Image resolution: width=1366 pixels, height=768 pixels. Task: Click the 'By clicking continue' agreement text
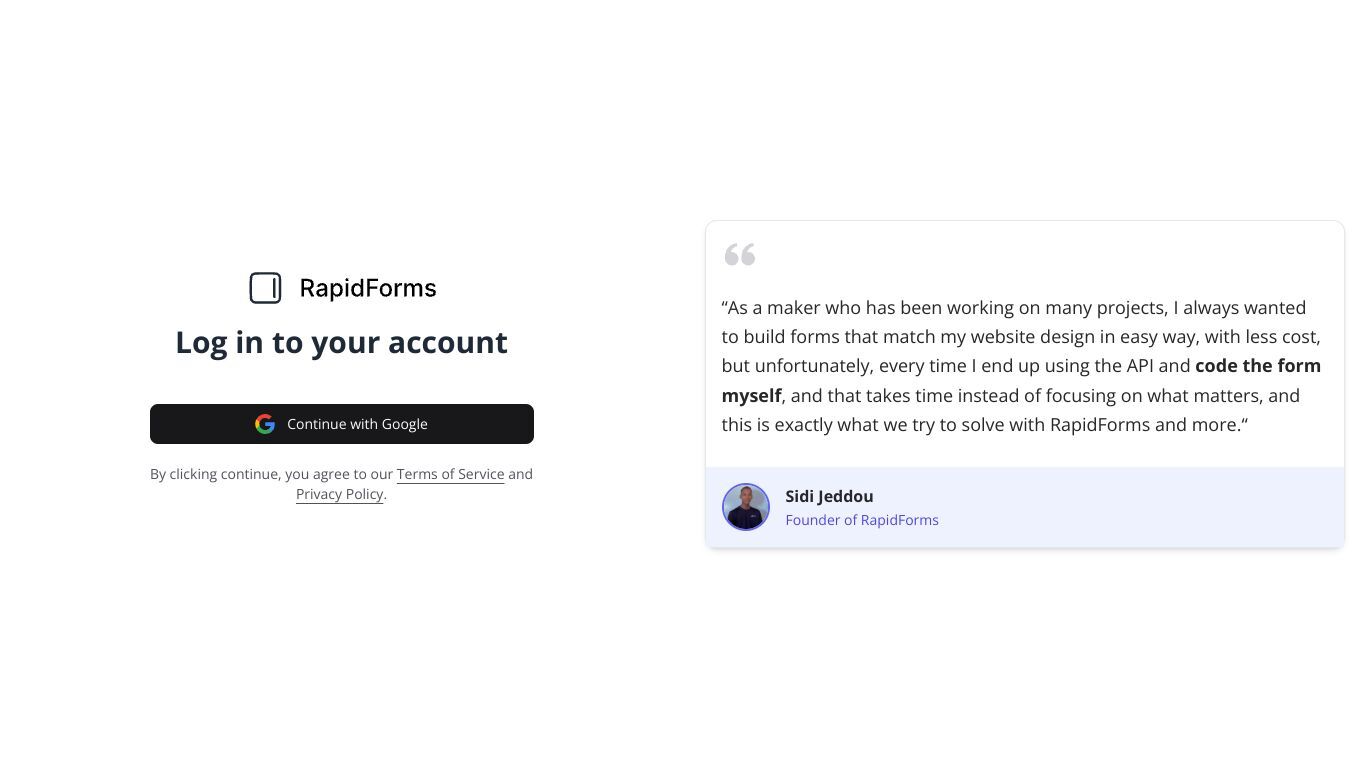click(x=342, y=484)
